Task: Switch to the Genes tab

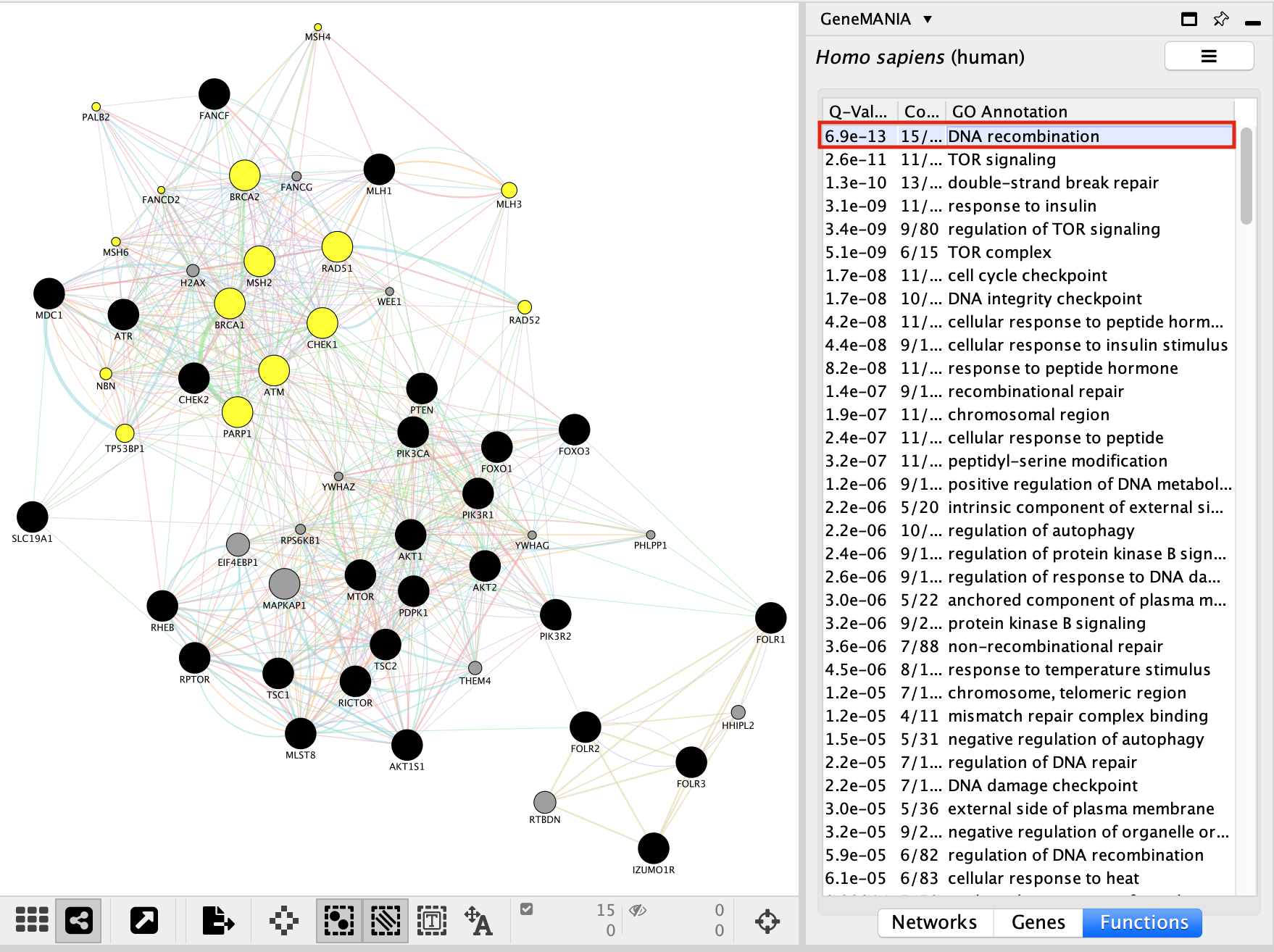Action: [1038, 922]
